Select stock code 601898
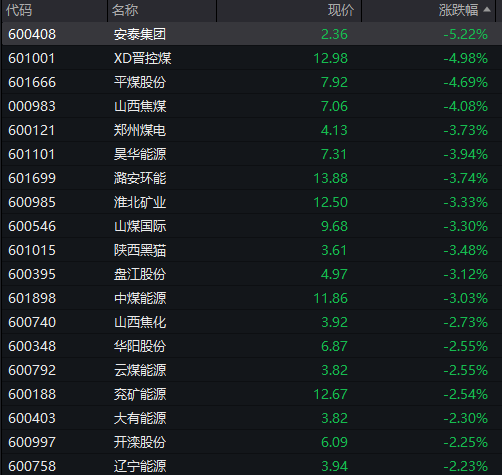 pyautogui.click(x=32, y=298)
